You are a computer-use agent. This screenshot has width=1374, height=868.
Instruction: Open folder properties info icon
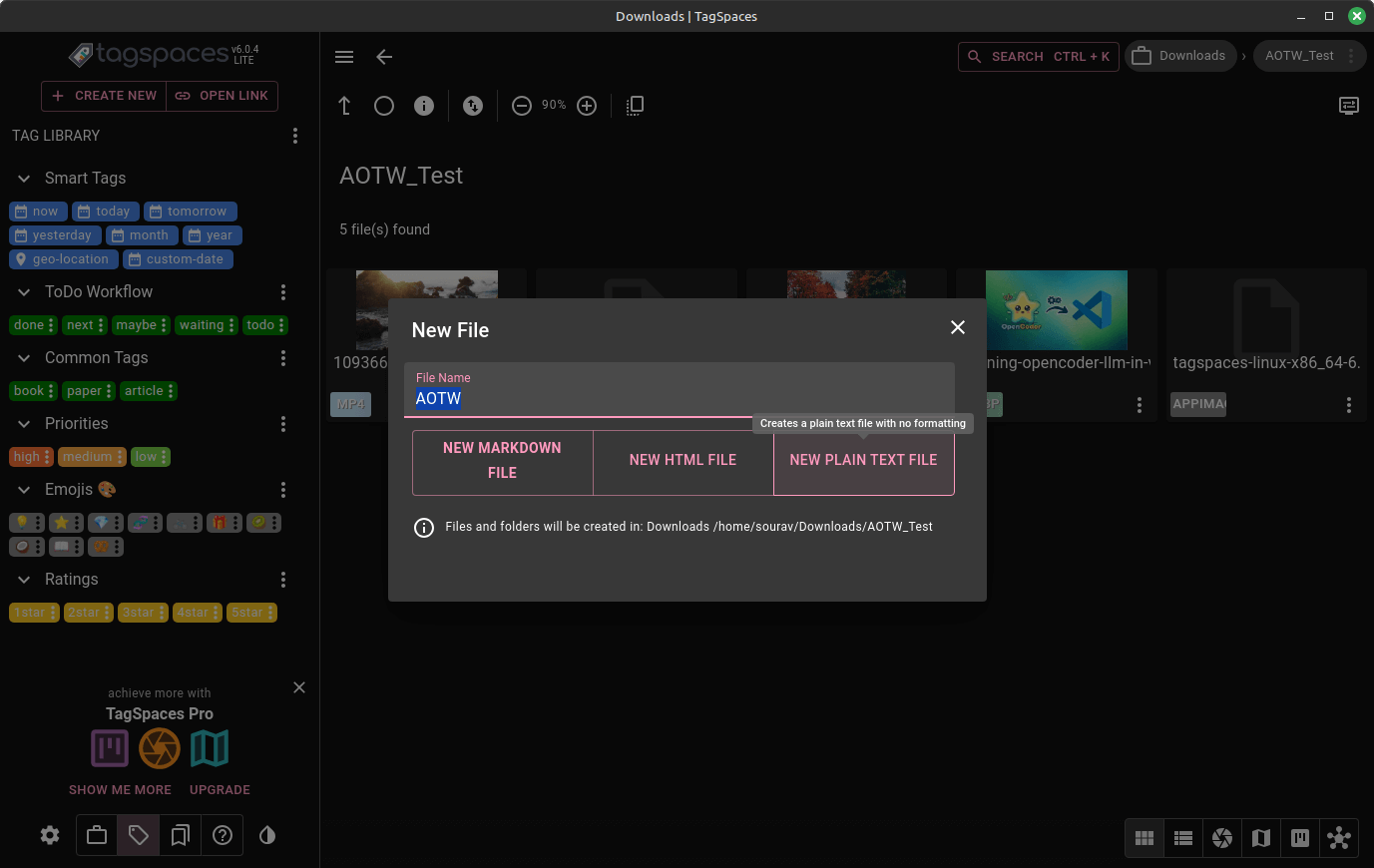(x=424, y=106)
